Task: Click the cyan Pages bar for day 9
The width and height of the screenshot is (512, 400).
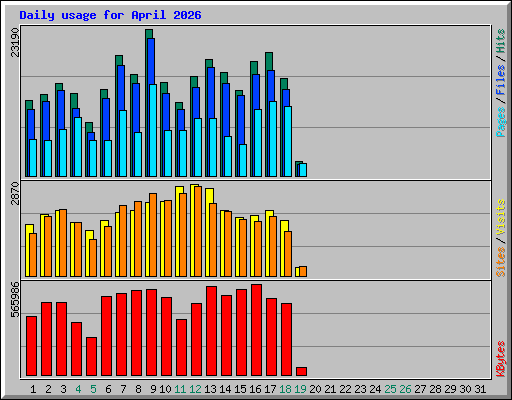Action: point(153,130)
